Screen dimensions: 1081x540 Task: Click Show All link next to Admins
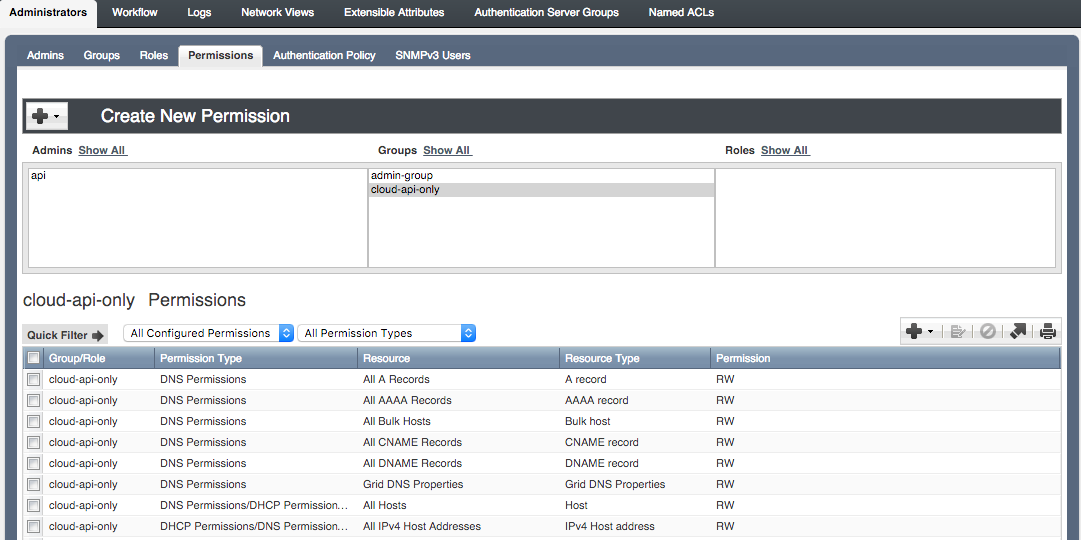pos(103,150)
